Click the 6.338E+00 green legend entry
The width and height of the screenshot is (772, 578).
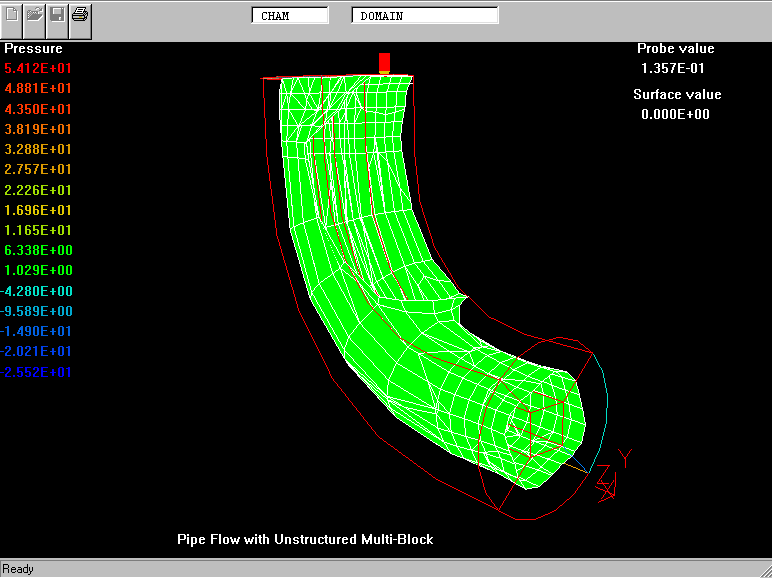tap(38, 250)
